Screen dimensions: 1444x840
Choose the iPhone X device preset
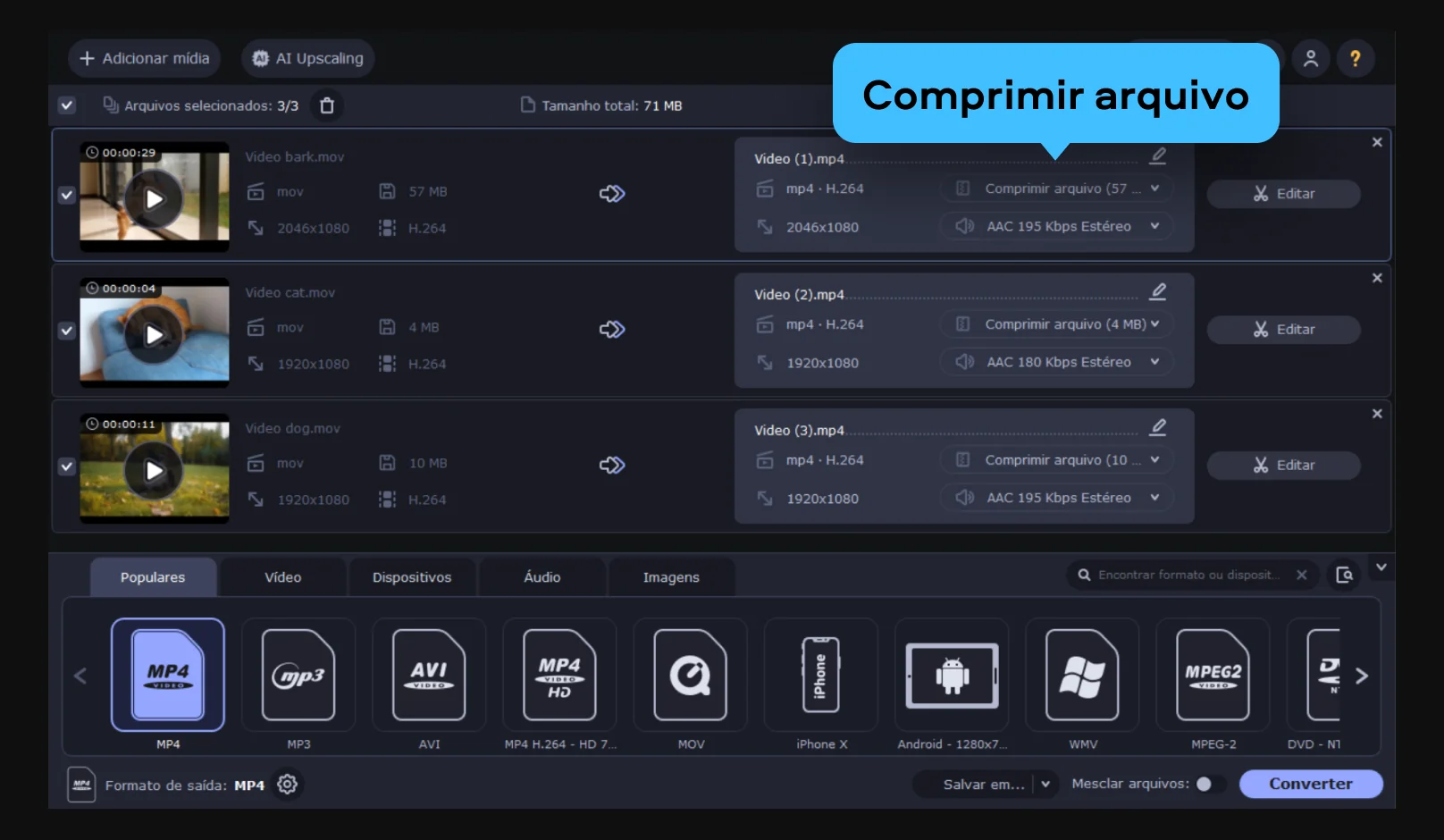tap(821, 675)
